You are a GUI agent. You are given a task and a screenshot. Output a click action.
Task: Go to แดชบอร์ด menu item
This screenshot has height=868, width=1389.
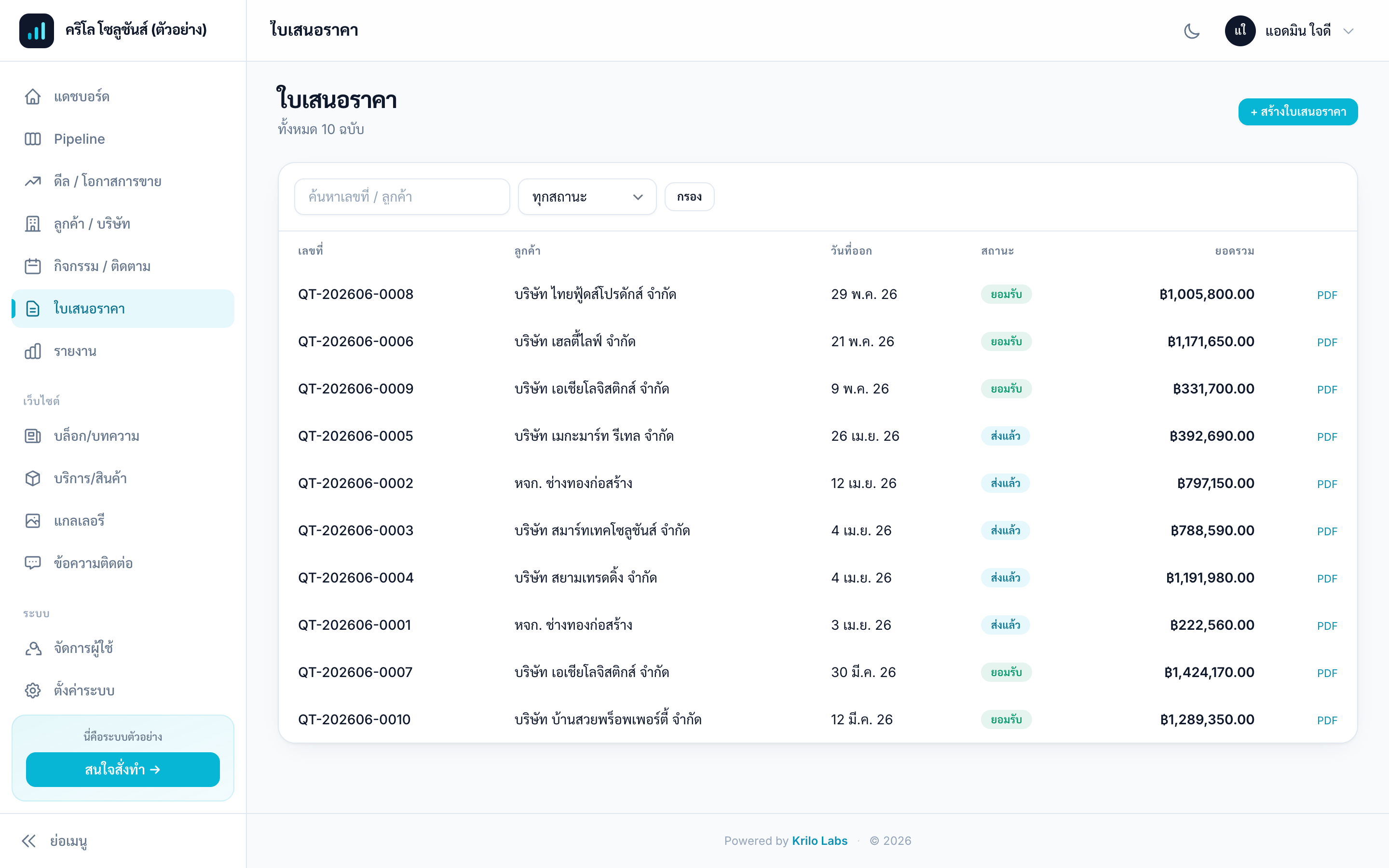pyautogui.click(x=123, y=96)
